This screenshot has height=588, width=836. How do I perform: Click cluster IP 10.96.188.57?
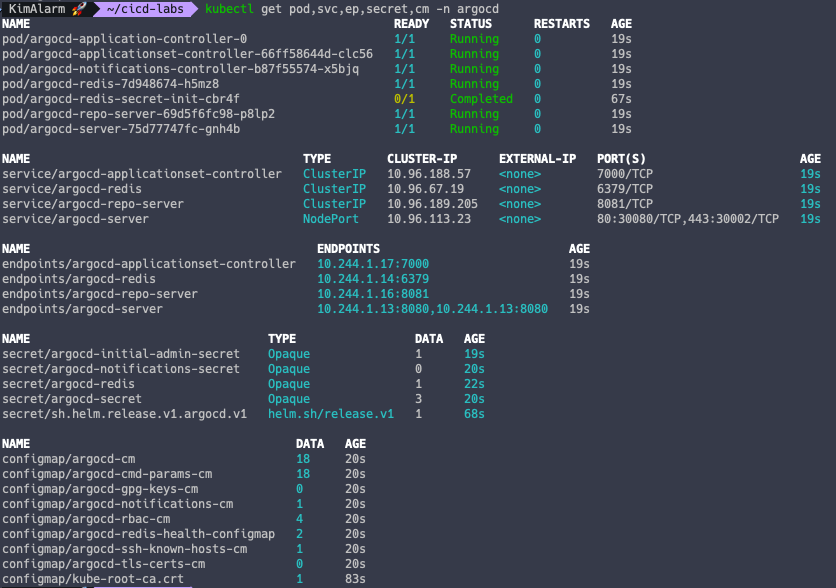coord(429,174)
